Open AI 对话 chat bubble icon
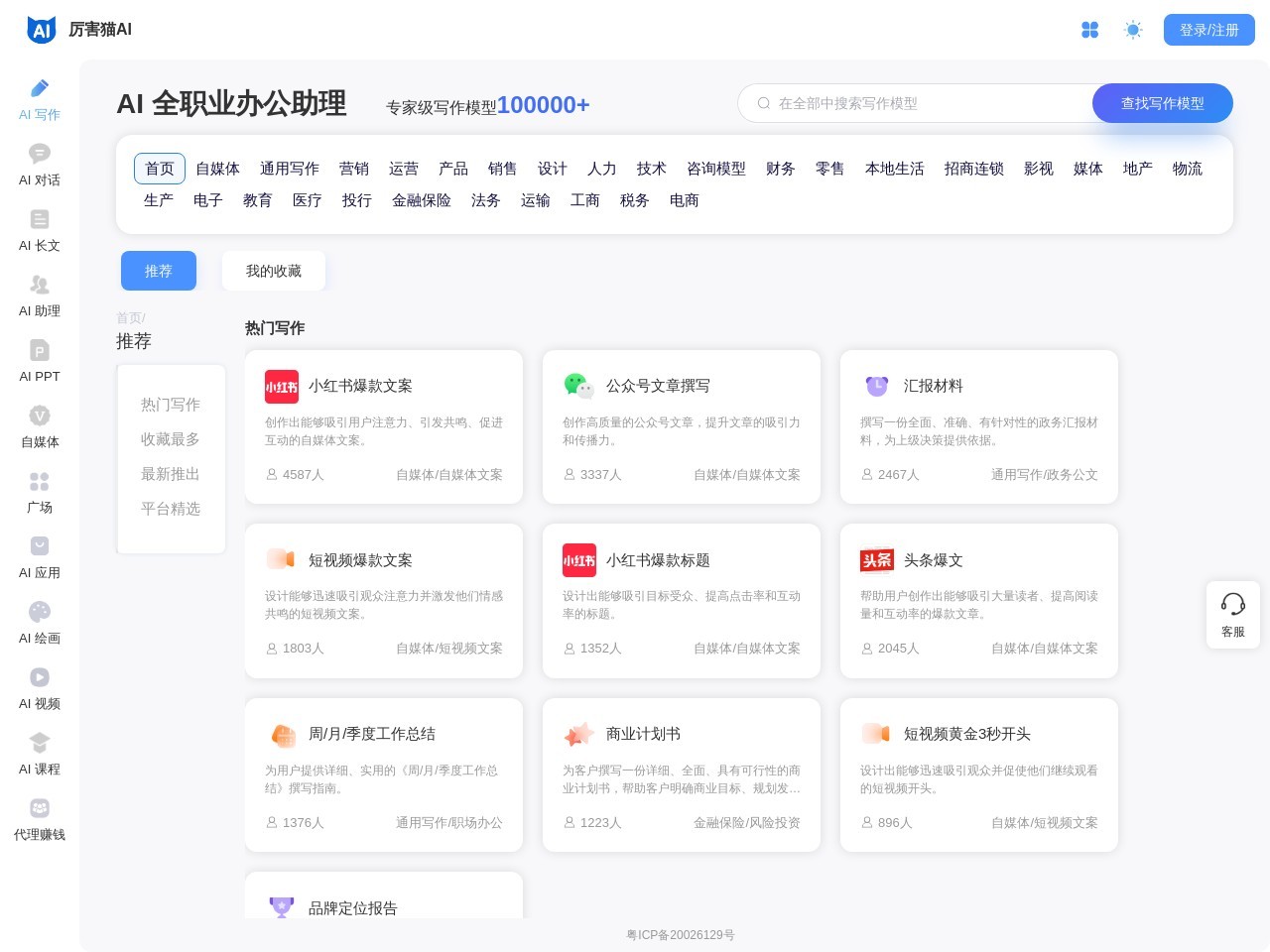Image resolution: width=1270 pixels, height=952 pixels. 40,154
